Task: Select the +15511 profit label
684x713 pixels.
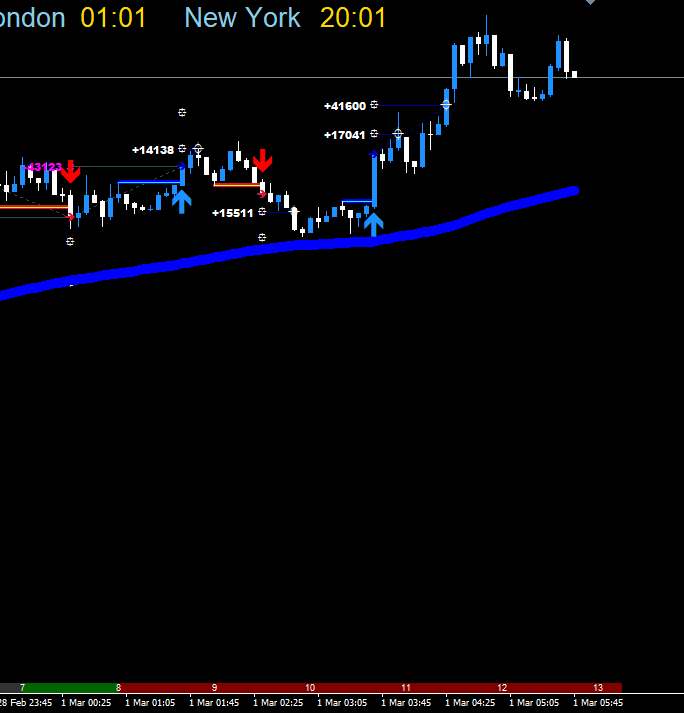Action: 232,213
